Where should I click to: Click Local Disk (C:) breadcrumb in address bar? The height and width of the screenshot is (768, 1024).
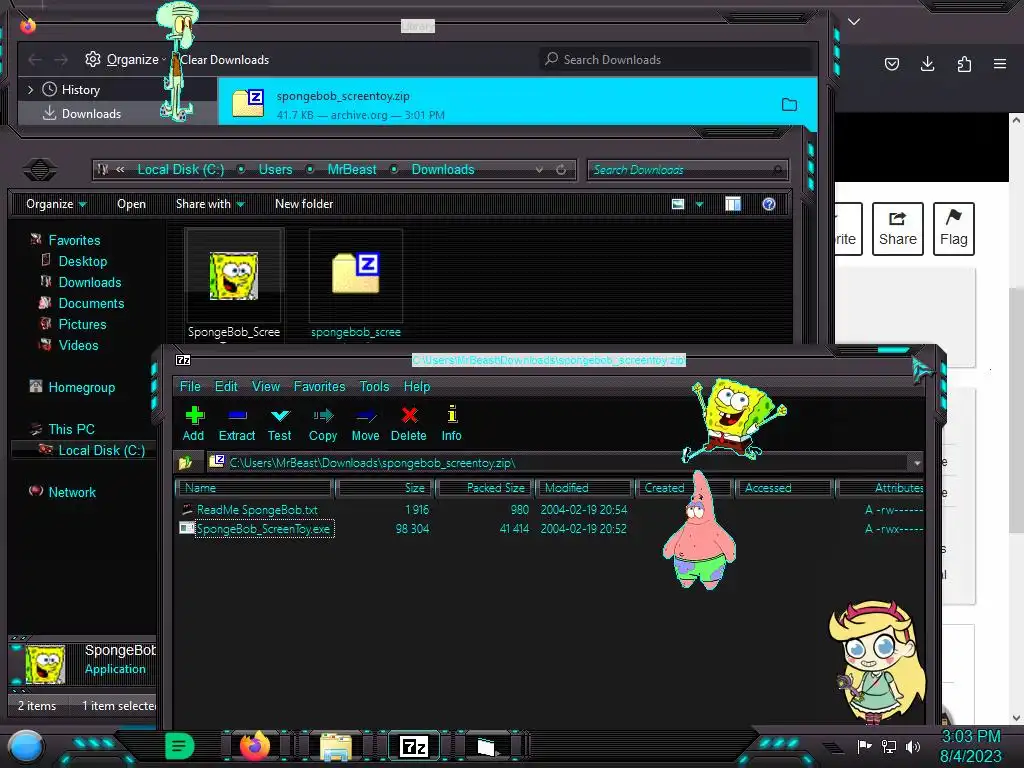(x=181, y=169)
